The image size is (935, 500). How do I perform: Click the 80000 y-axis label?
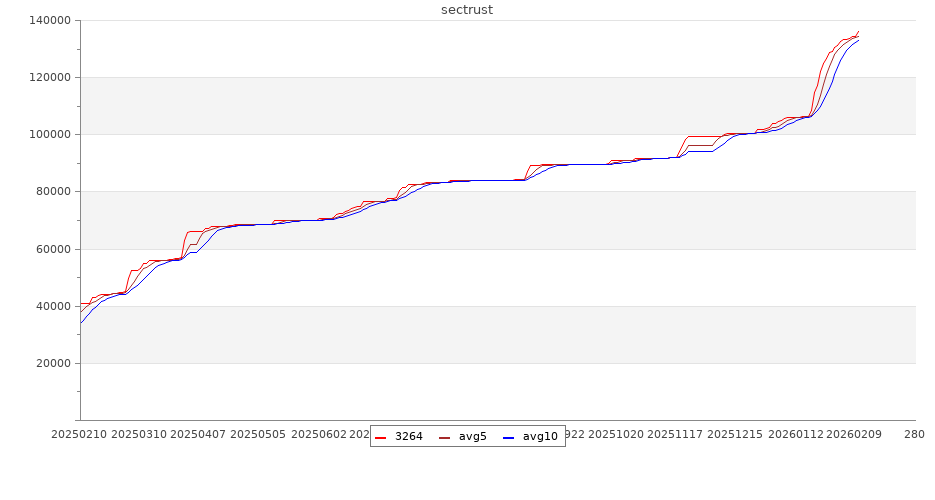point(52,191)
